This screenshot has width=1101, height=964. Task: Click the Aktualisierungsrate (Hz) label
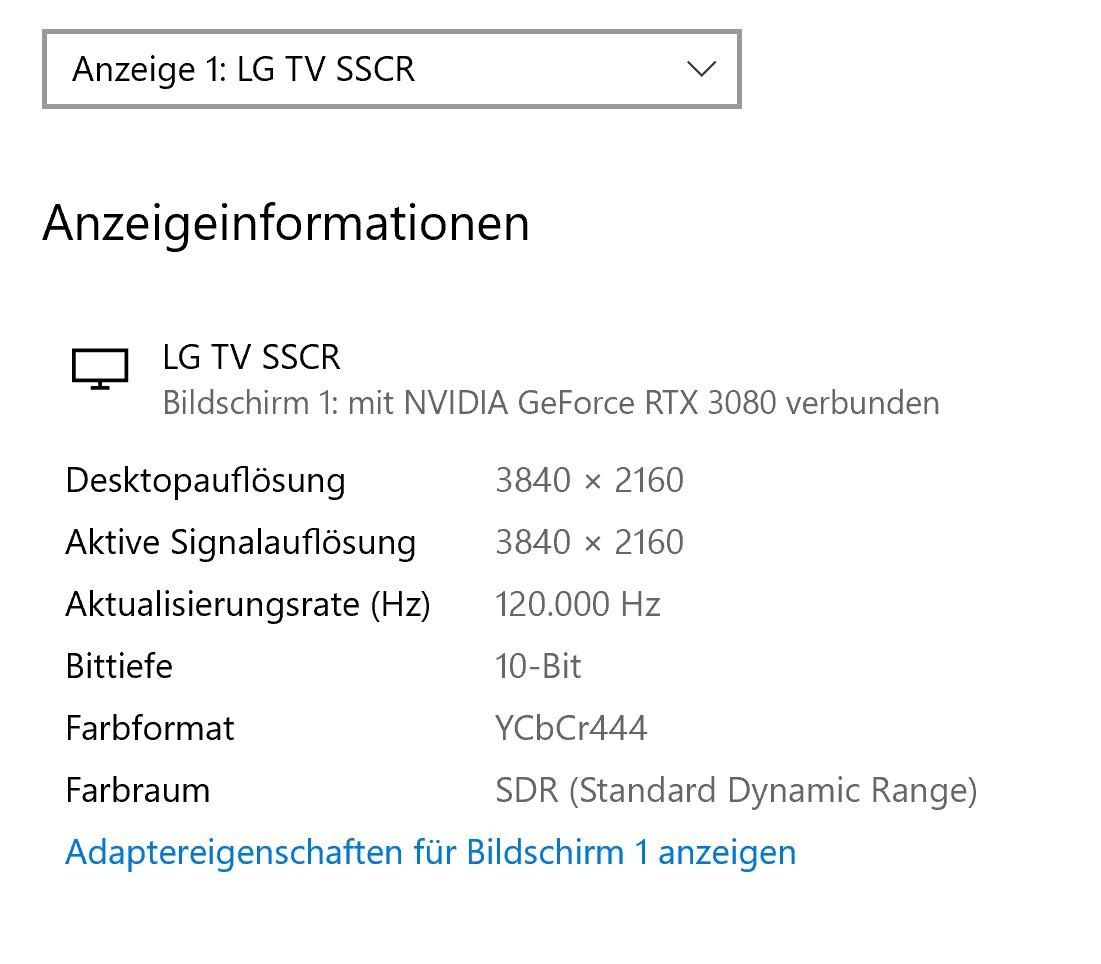point(248,605)
